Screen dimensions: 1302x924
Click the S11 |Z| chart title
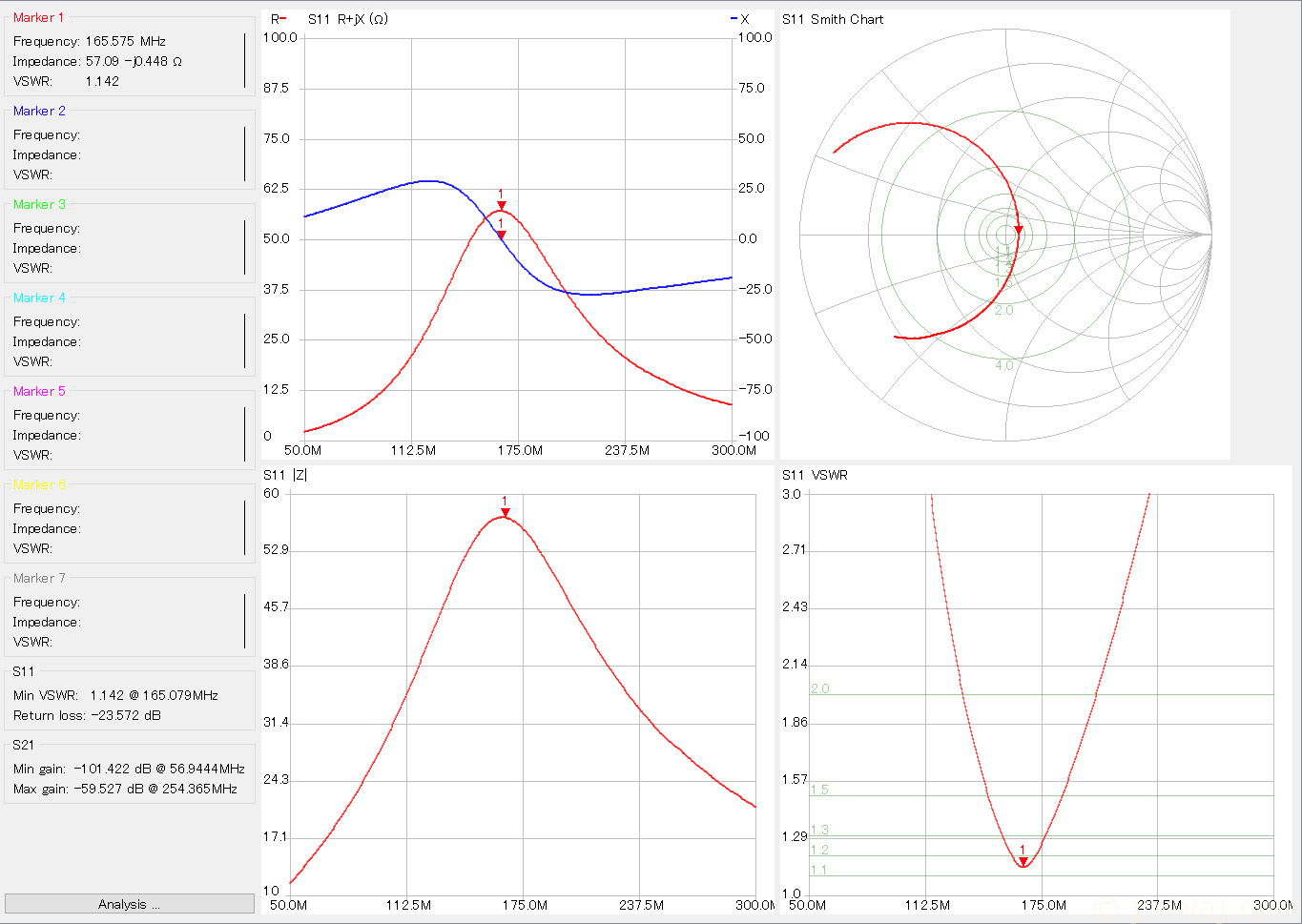tap(285, 475)
